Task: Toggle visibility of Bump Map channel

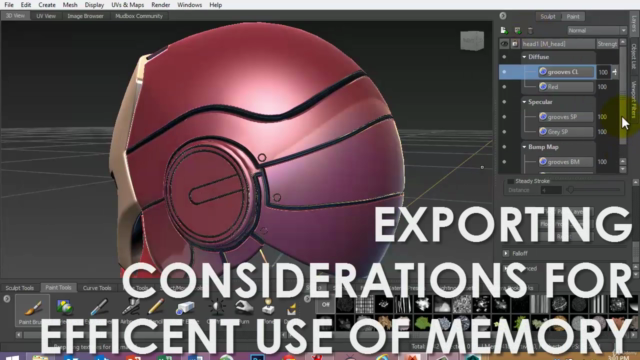Action: (504, 147)
